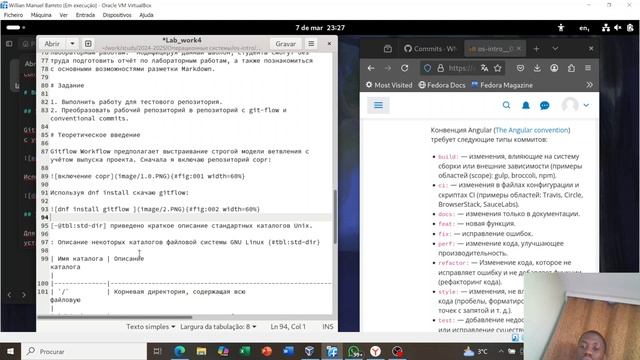The height and width of the screenshot is (360, 640).
Task: Open Firefox application menu
Action: coord(588,68)
